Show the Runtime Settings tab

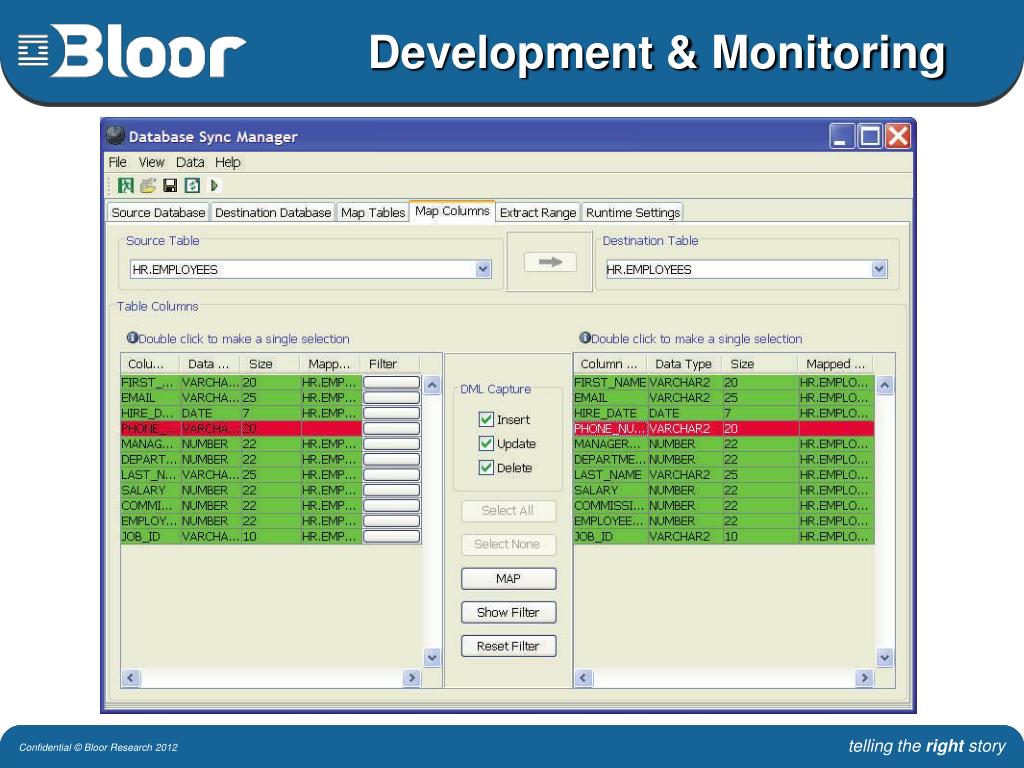(633, 212)
